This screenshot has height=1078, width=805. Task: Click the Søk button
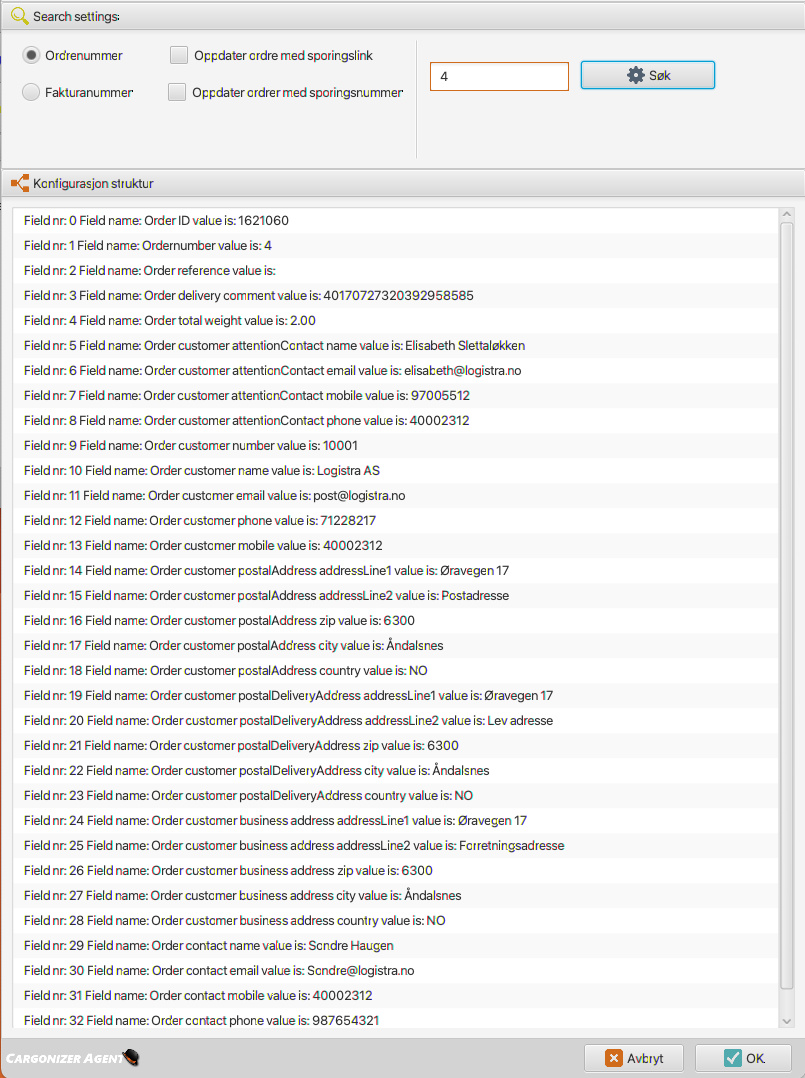click(648, 75)
